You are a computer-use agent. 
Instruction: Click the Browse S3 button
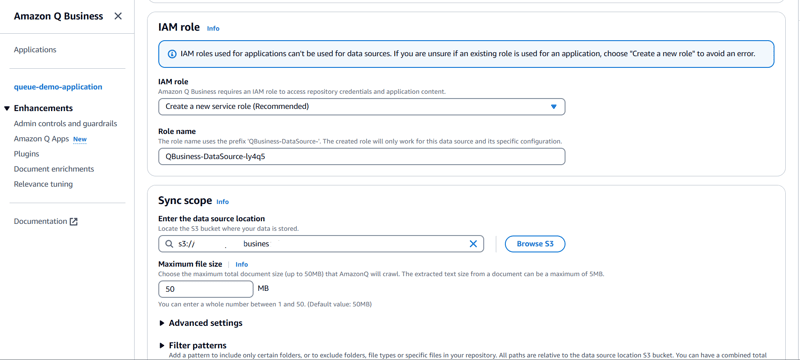[x=535, y=244]
